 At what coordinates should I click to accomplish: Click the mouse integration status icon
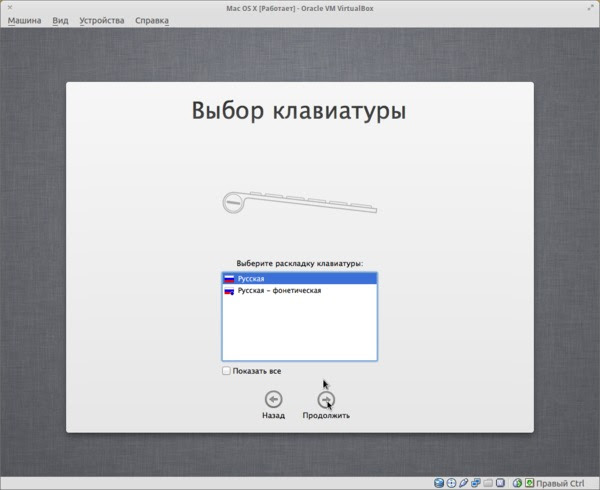point(517,483)
